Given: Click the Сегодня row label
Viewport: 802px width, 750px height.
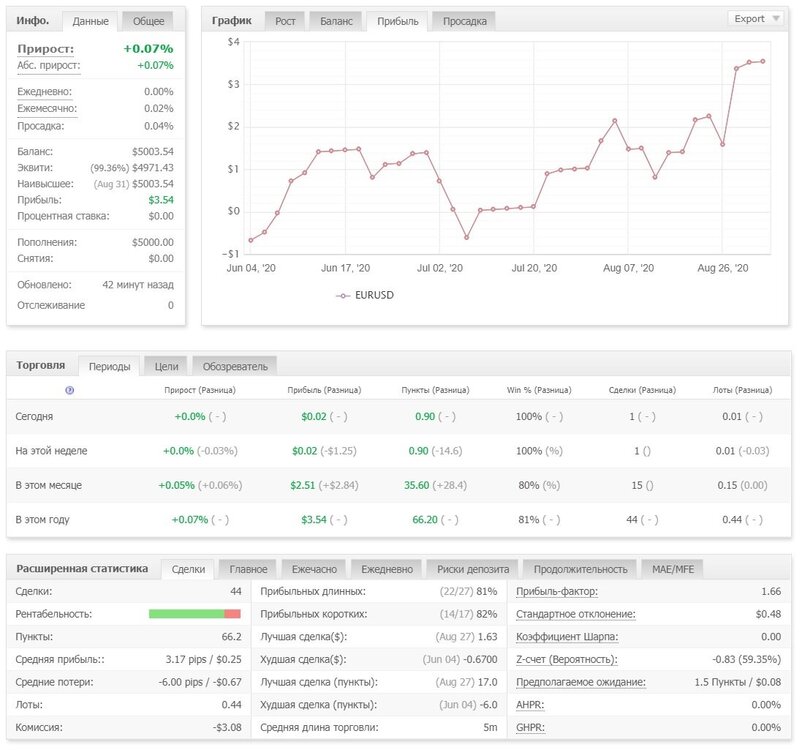Looking at the screenshot, I should pyautogui.click(x=34, y=416).
